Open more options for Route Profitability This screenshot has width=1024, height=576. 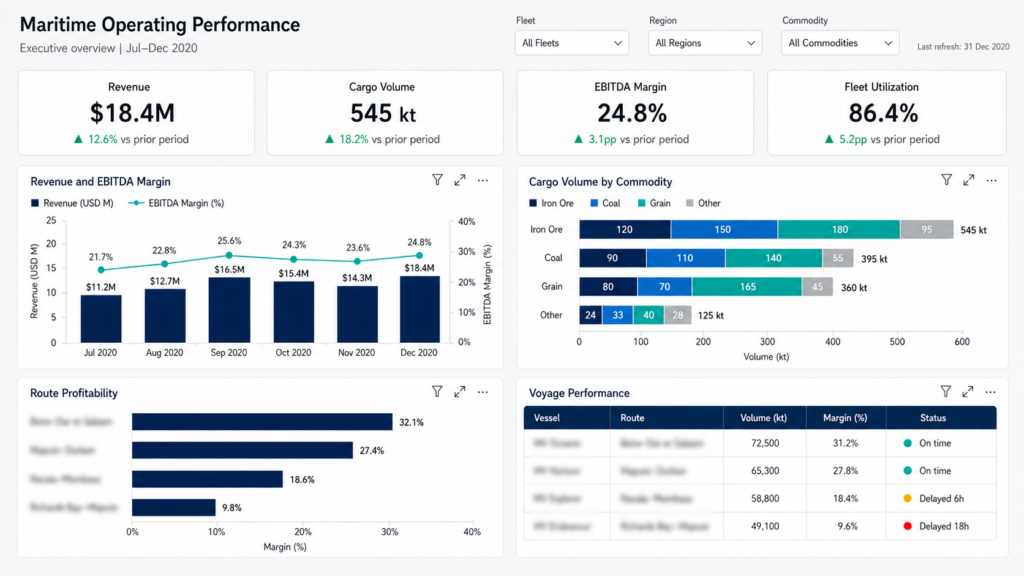[x=483, y=391]
